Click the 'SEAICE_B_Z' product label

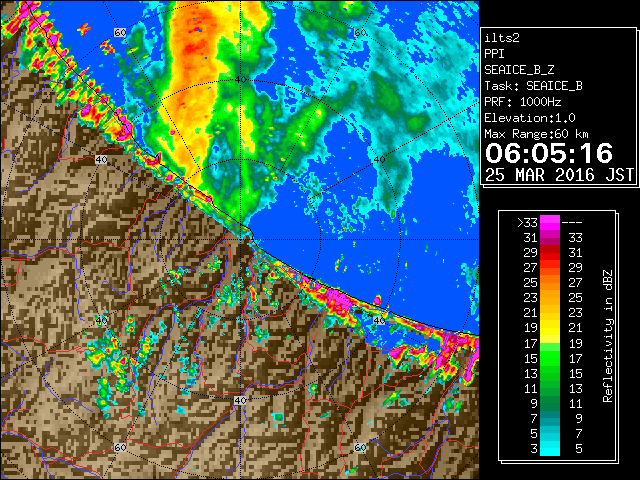tap(519, 70)
